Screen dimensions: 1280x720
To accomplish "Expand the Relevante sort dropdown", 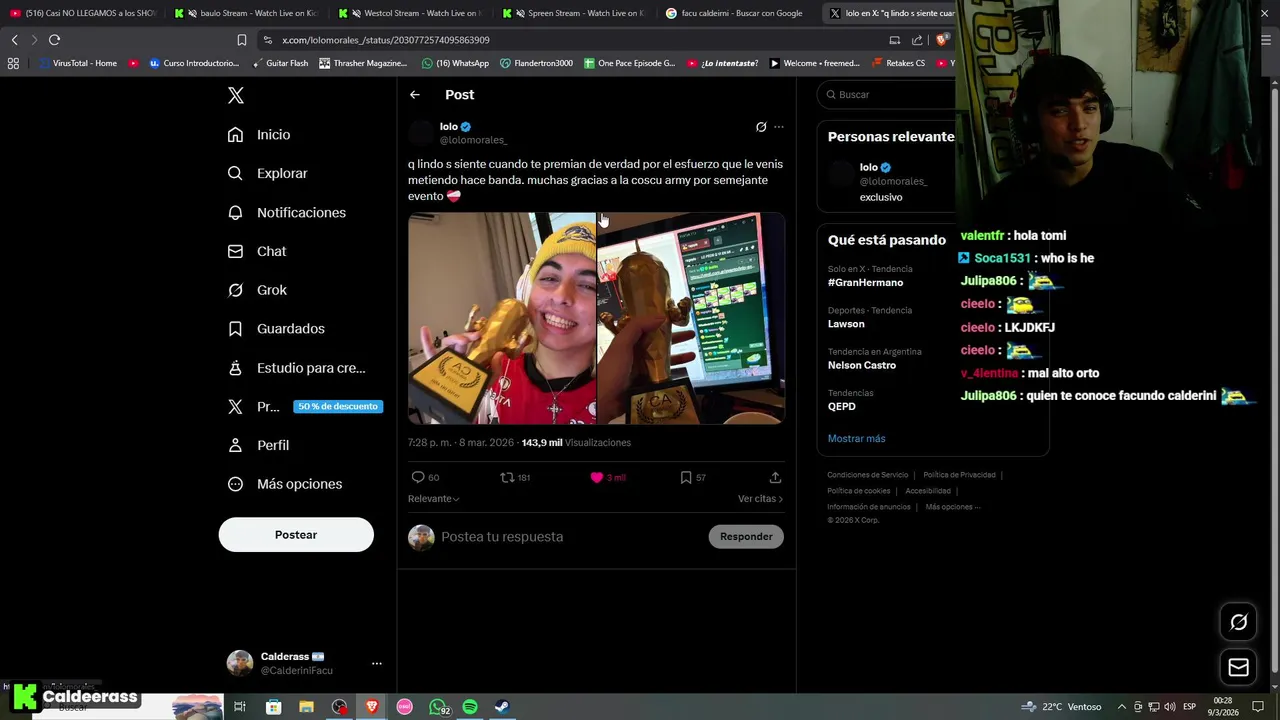I will click(x=433, y=499).
